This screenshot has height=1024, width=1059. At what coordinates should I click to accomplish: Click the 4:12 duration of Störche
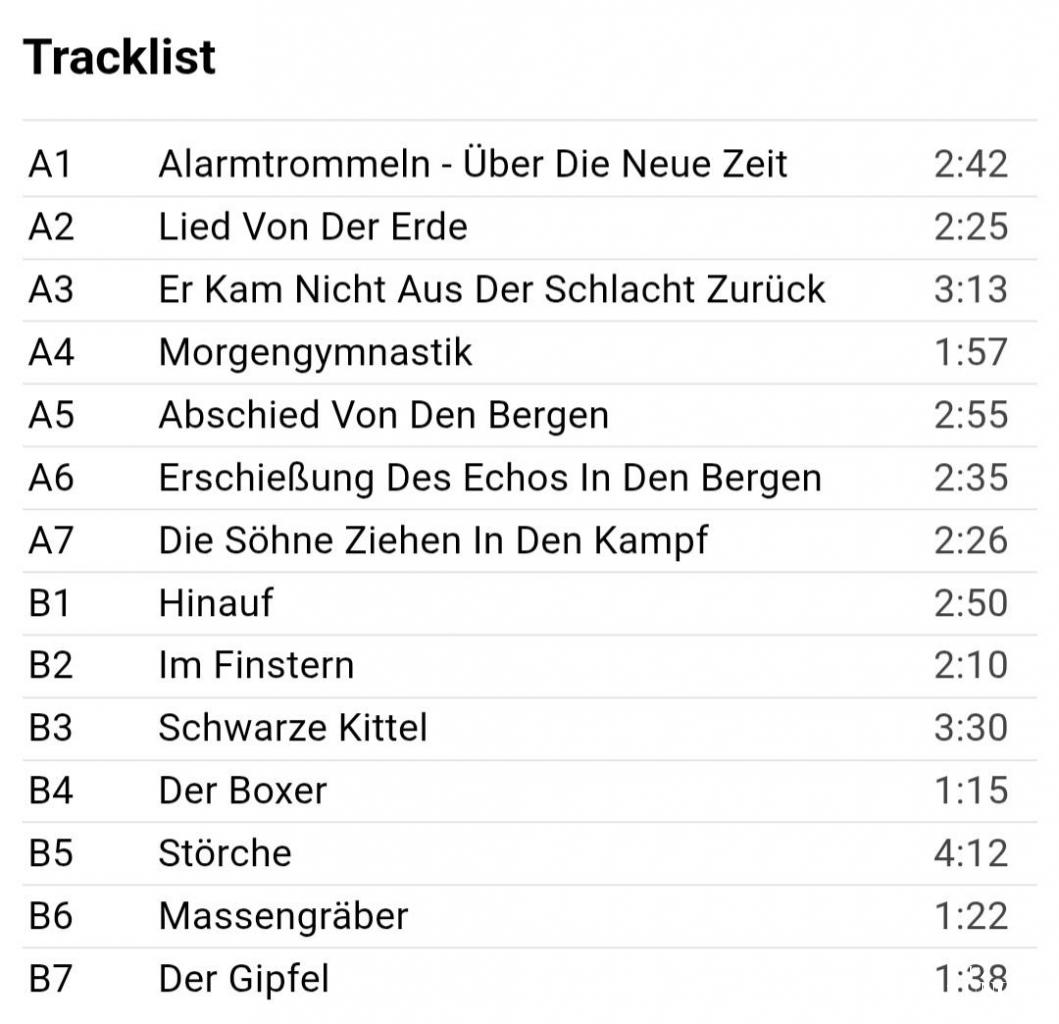(970, 853)
